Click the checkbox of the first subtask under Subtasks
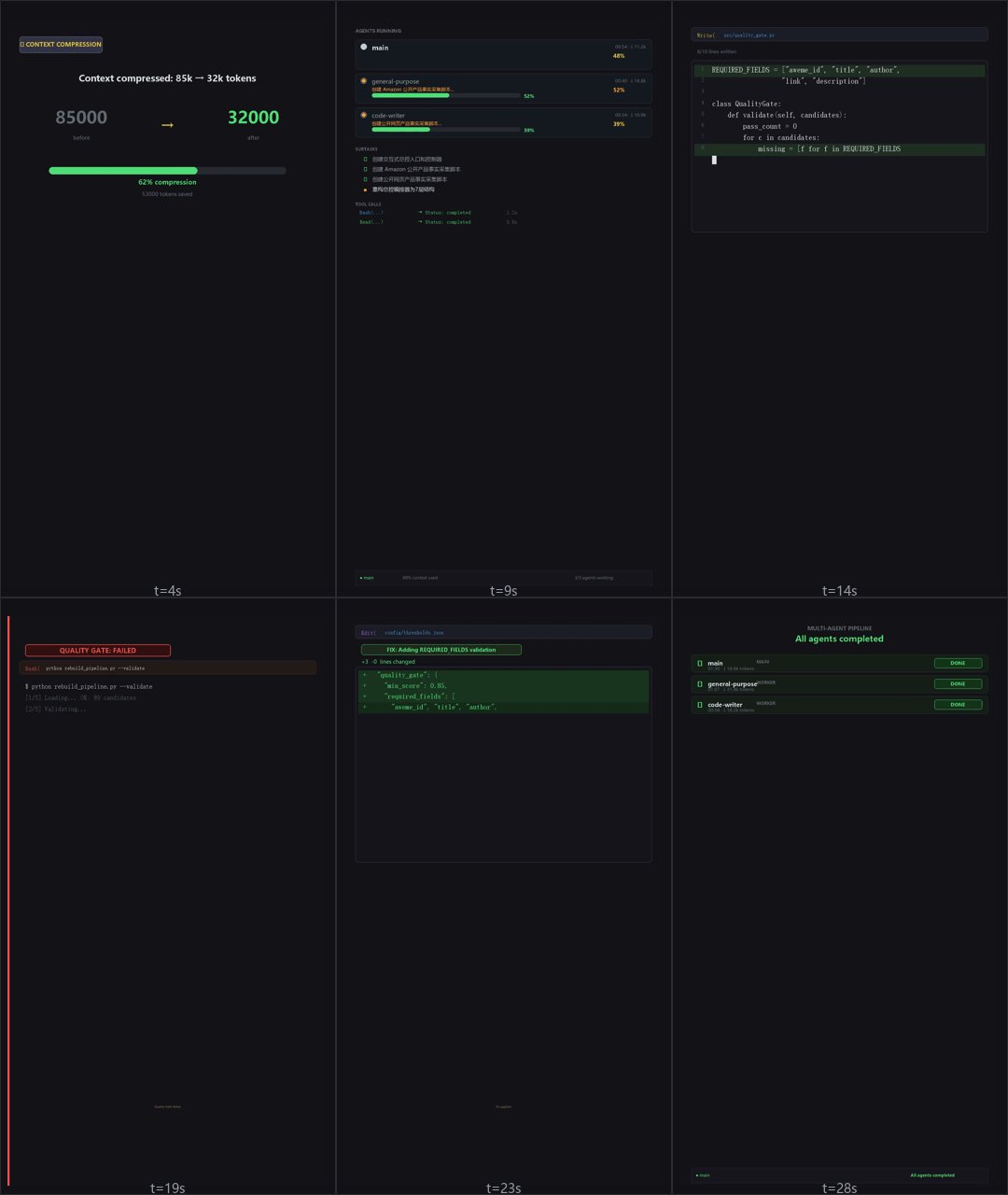 [x=366, y=160]
